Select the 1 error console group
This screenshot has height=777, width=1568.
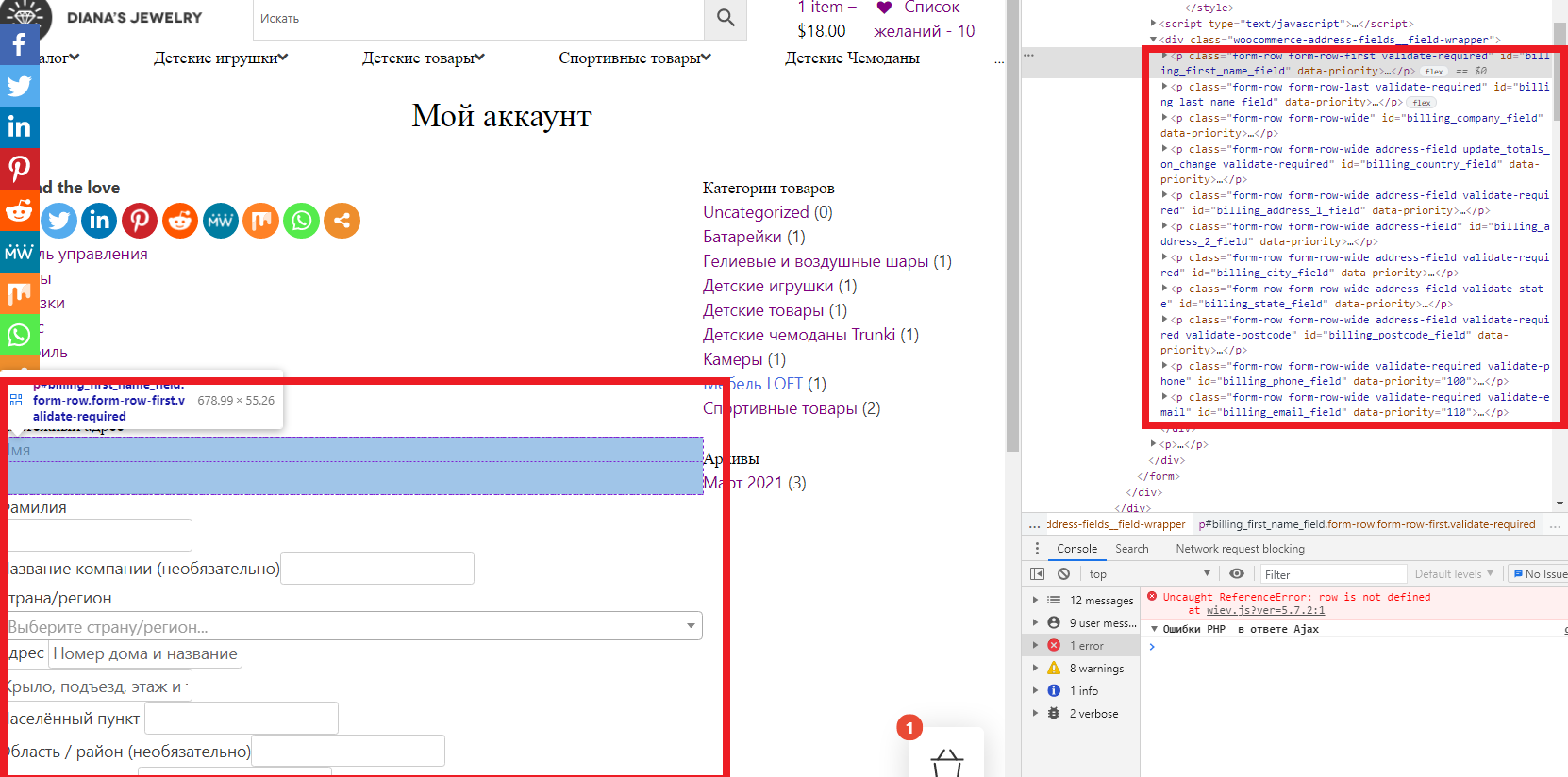[x=1083, y=646]
